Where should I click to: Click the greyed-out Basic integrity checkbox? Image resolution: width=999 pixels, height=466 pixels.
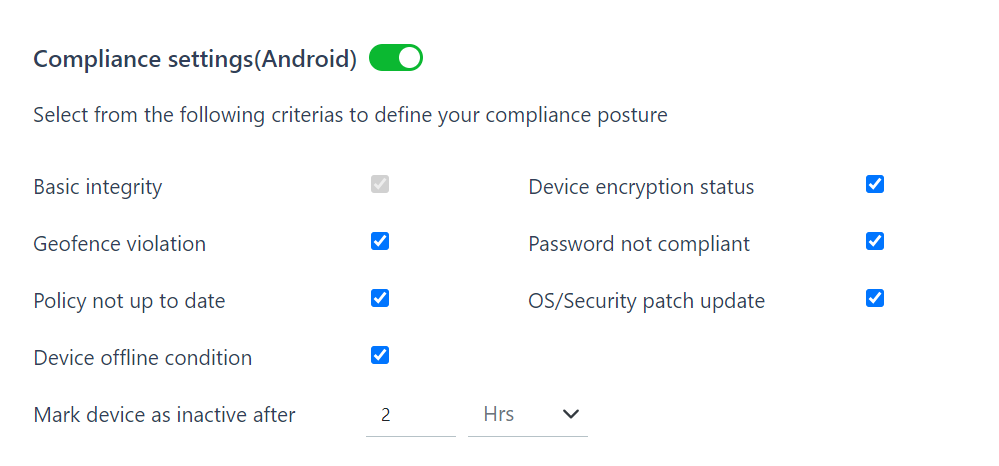point(380,185)
